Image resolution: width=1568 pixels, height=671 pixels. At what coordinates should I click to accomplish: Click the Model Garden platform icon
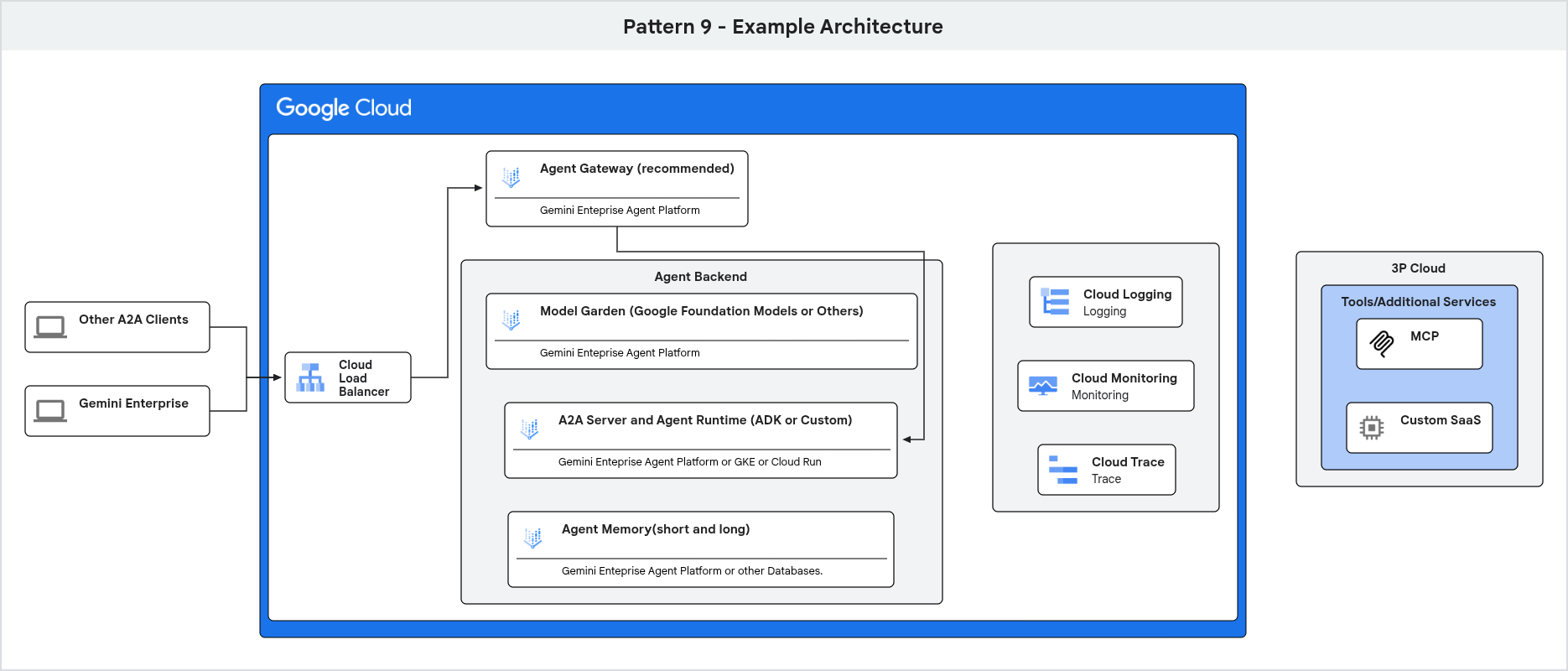pos(511,320)
